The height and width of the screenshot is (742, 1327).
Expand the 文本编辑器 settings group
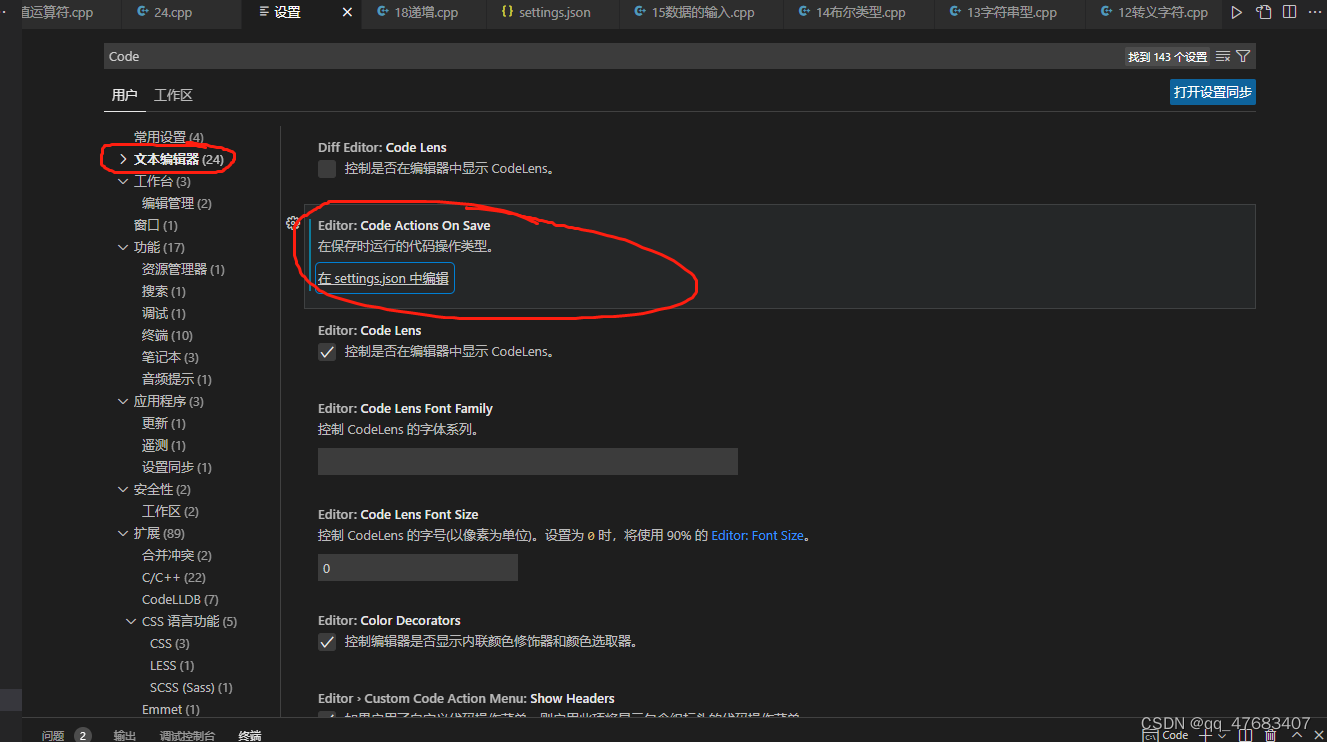(123, 159)
